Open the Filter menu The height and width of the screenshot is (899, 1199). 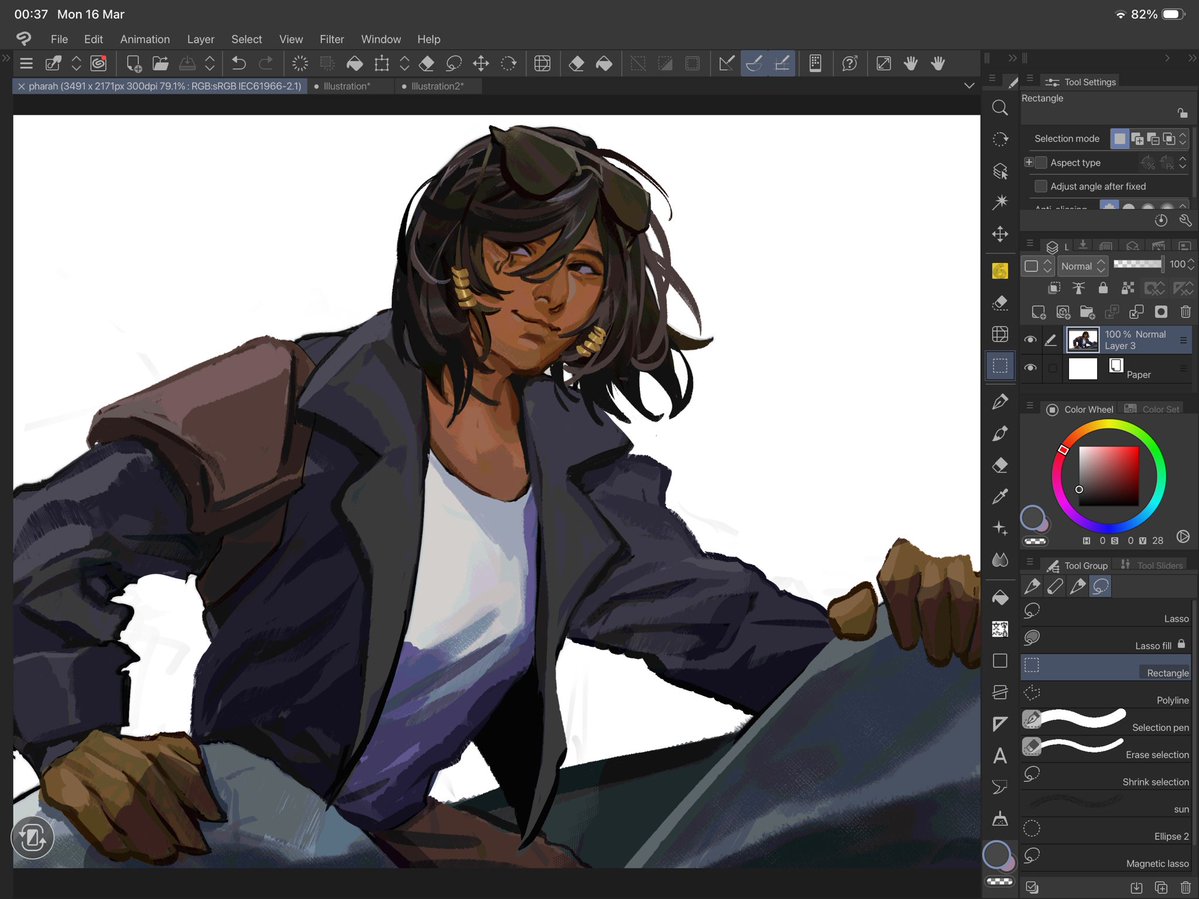(x=331, y=39)
